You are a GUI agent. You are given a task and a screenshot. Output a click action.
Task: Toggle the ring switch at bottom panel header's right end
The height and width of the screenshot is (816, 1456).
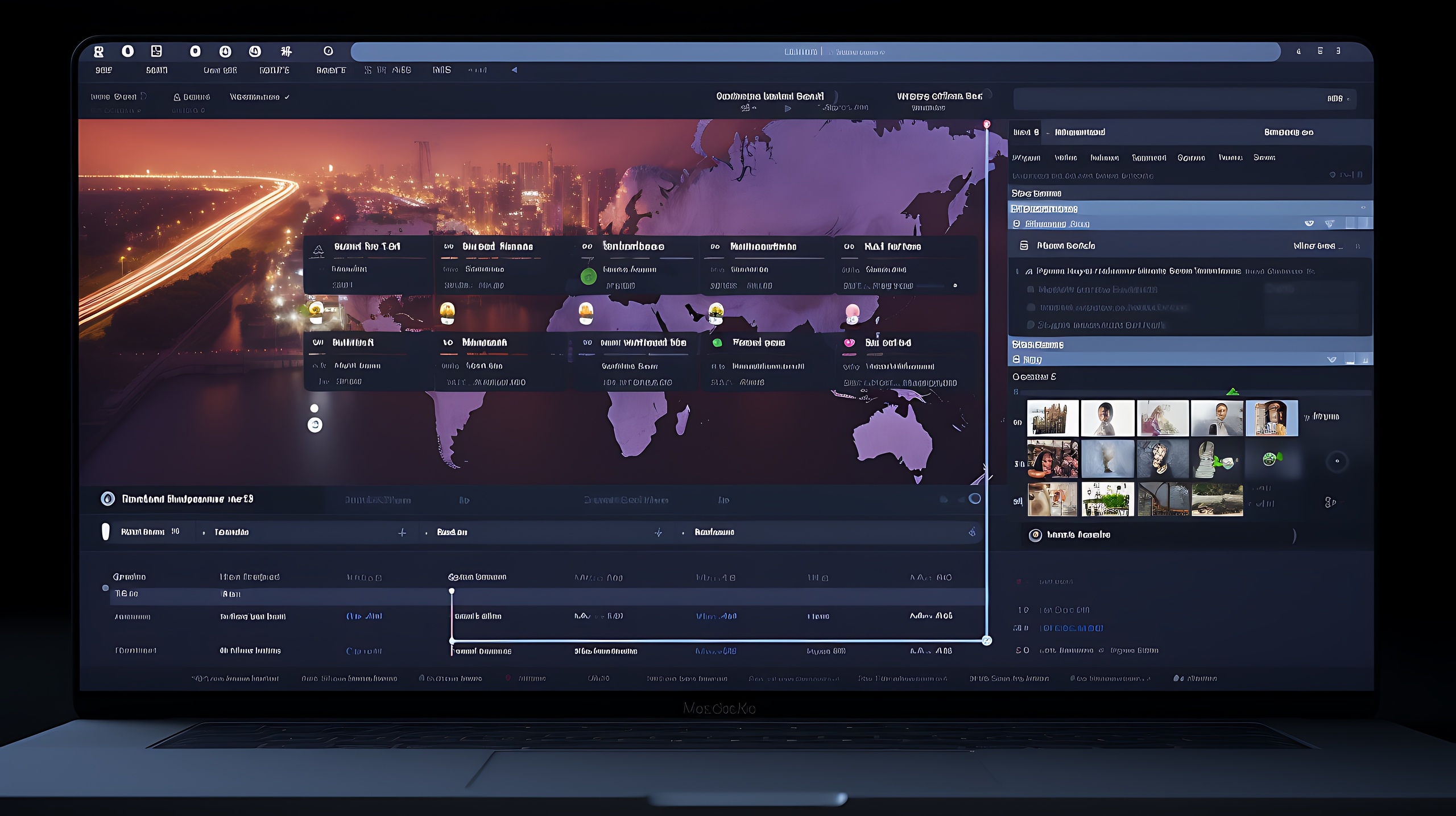tap(974, 499)
